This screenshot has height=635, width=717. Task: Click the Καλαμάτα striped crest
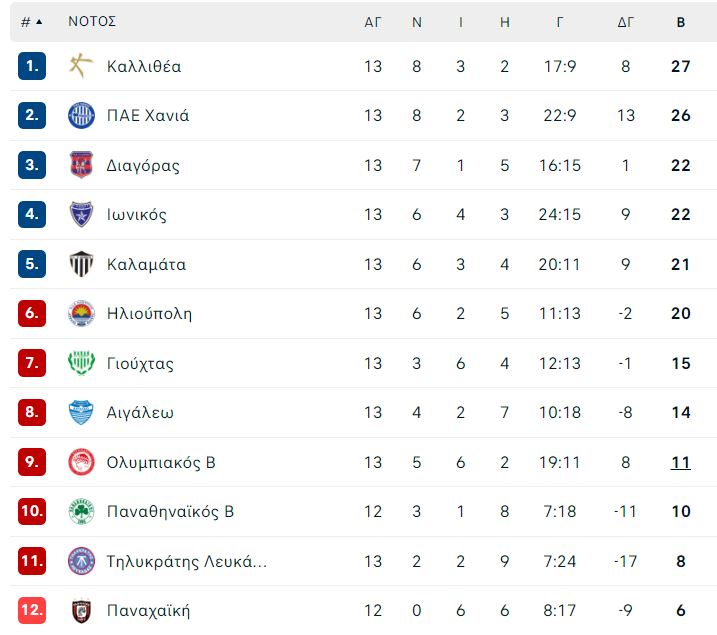coord(81,264)
